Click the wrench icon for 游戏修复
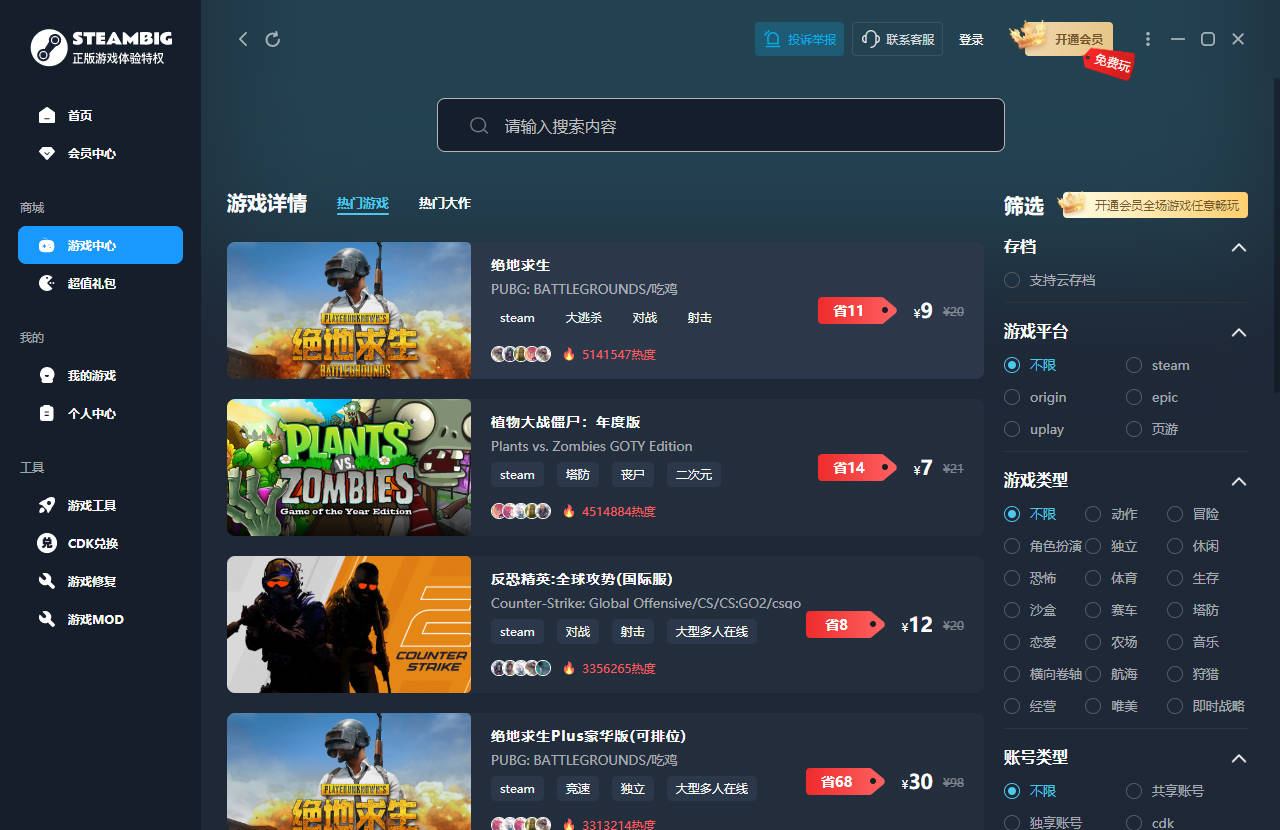Screen dimensions: 1280x830 47,582
